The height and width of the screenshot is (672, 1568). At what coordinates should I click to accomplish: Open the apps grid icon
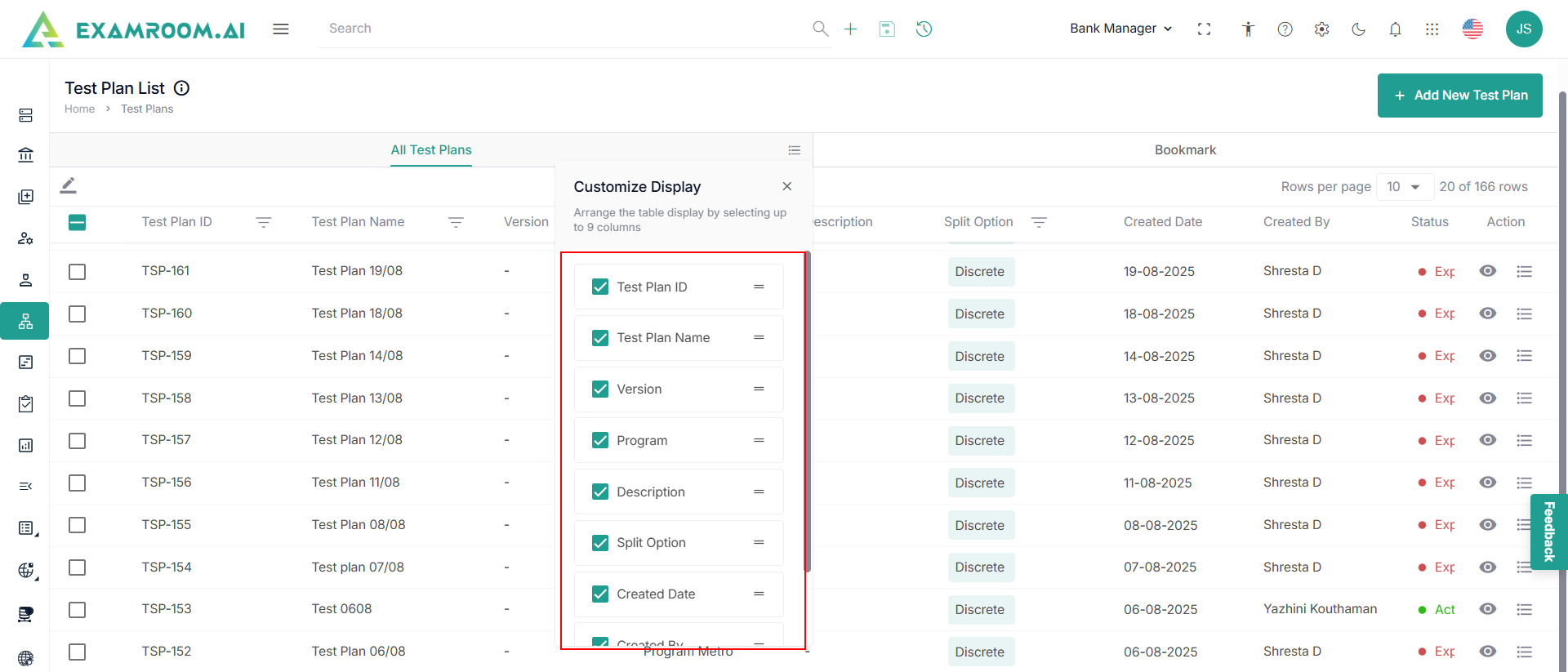coord(1432,29)
